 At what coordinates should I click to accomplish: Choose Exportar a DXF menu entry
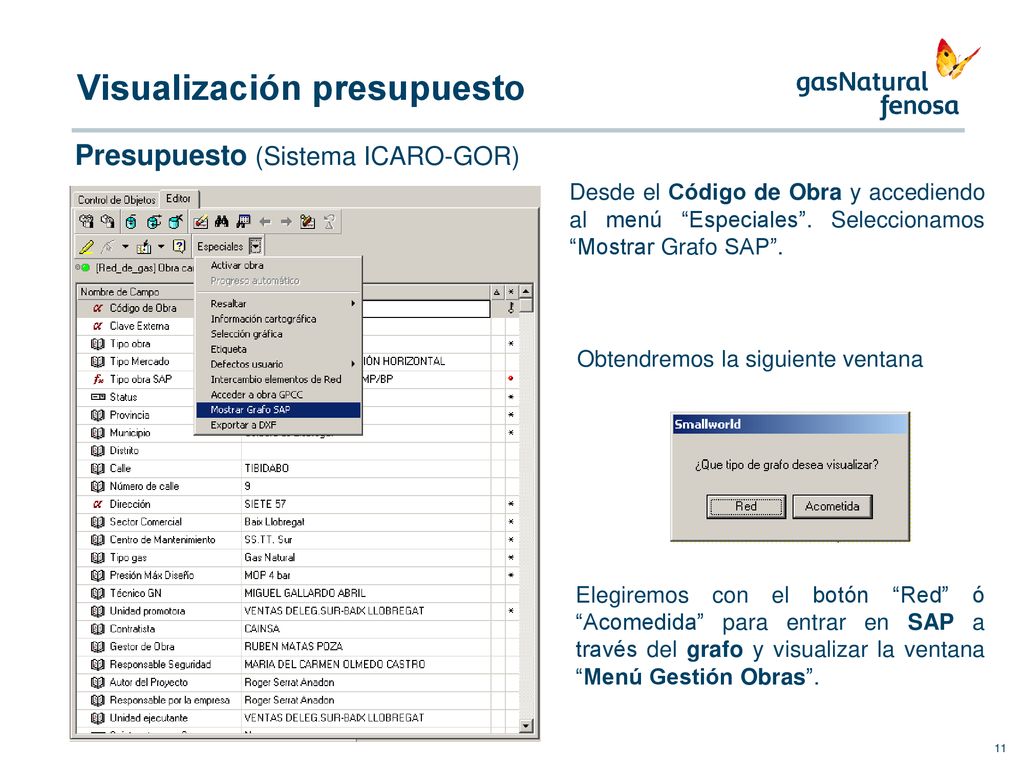(x=243, y=425)
